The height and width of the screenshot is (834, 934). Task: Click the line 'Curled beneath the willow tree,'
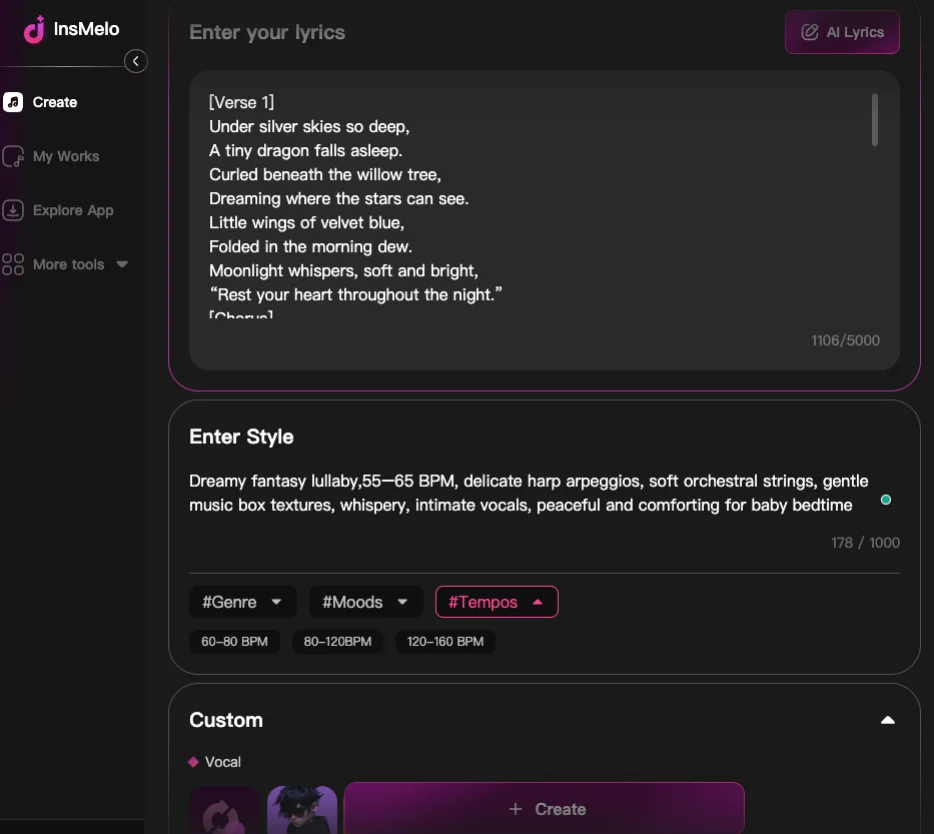click(x=325, y=175)
